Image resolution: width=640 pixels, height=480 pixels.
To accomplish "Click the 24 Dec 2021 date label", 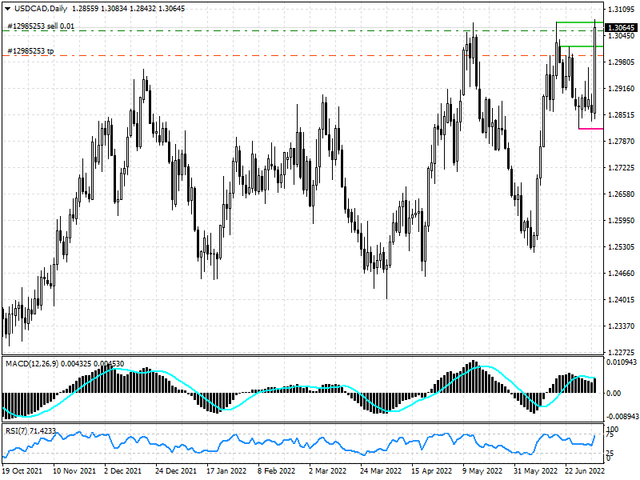I will click(x=176, y=471).
